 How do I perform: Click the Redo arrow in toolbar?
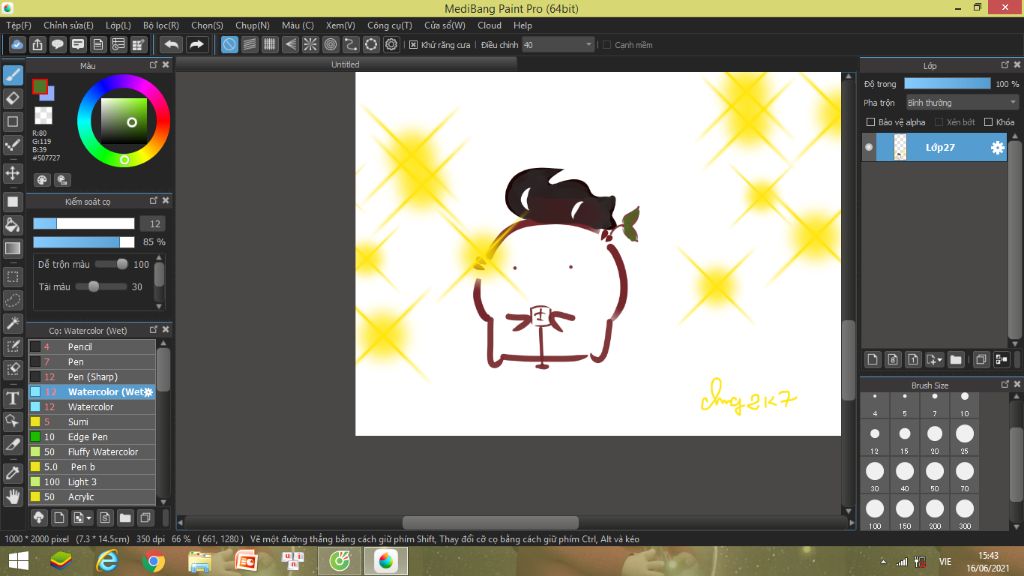196,44
